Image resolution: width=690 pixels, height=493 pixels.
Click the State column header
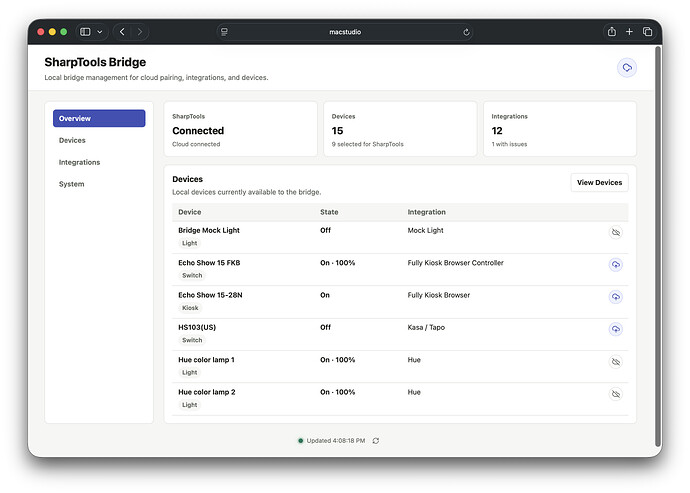(x=329, y=212)
